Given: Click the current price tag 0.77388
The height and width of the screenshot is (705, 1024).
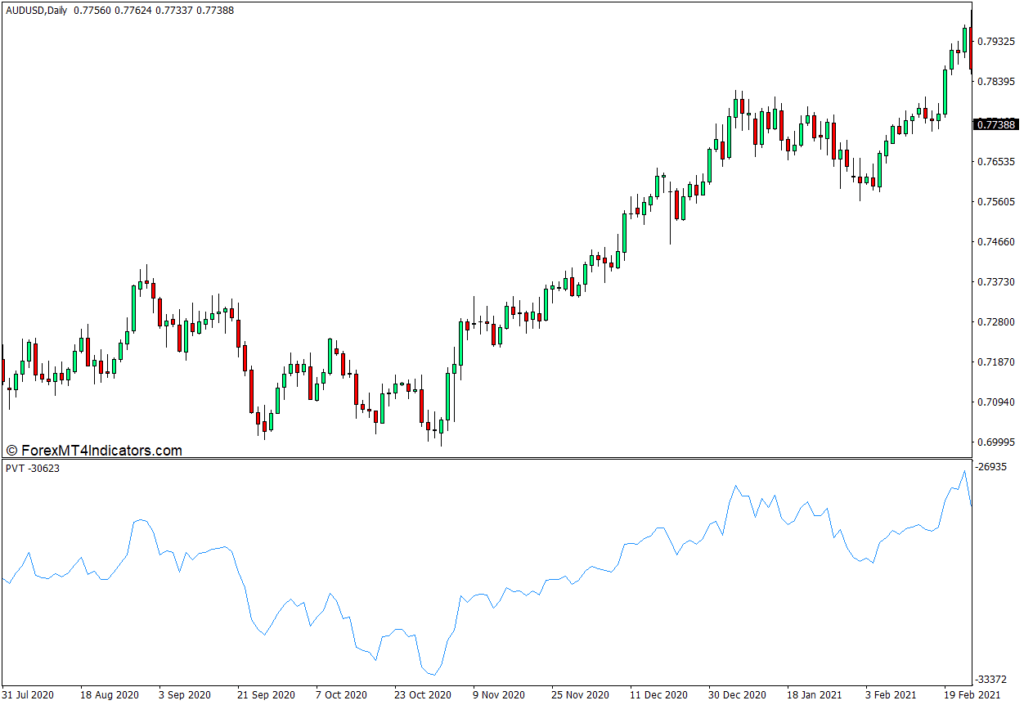Looking at the screenshot, I should coord(995,125).
